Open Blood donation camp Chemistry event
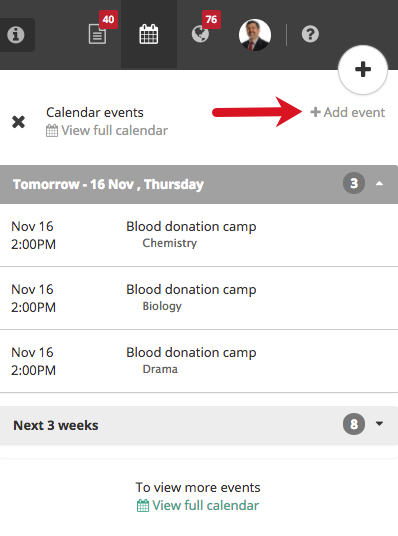The height and width of the screenshot is (536, 398). pyautogui.click(x=199, y=235)
